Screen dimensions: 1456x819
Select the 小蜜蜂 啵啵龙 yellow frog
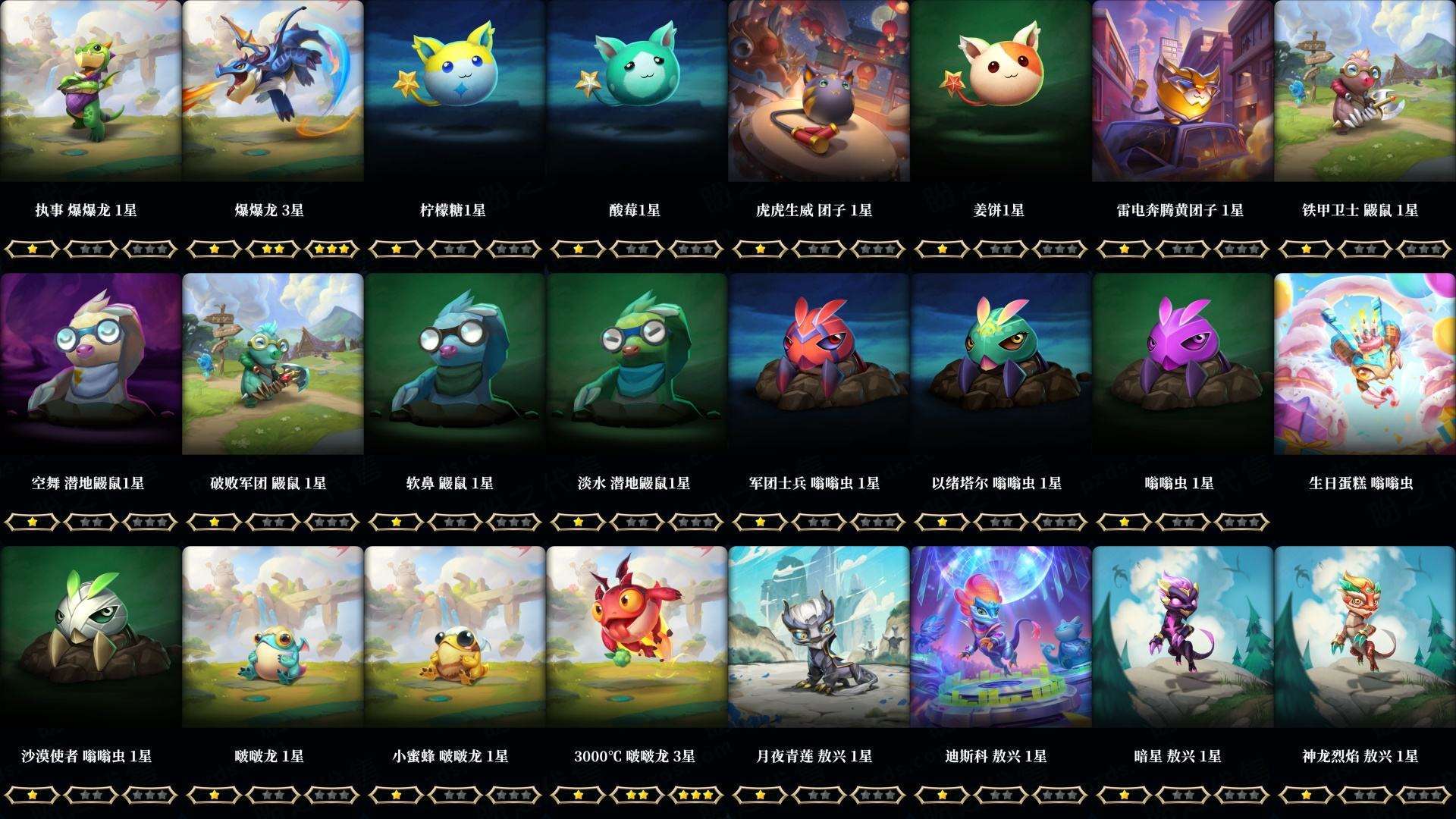tap(455, 637)
